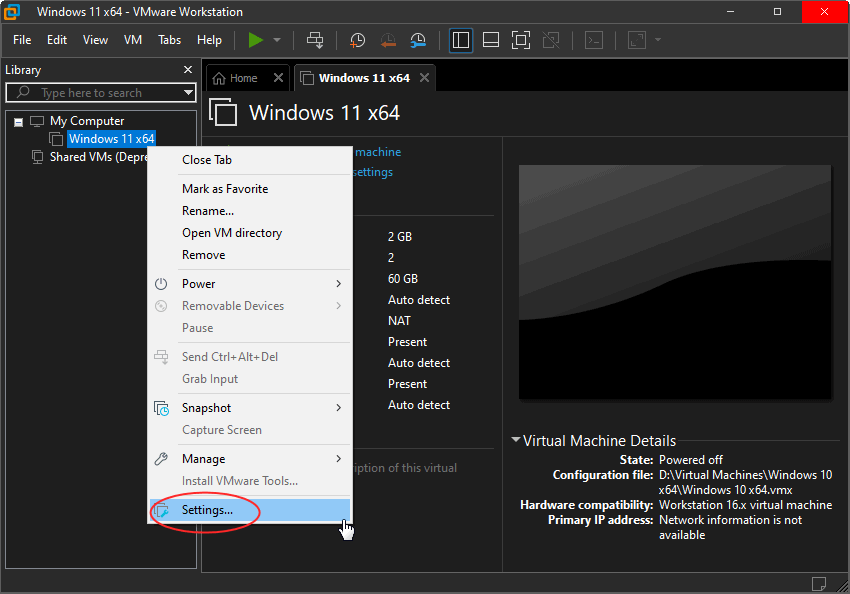Enter full screen mode via toolbar icon
850x594 pixels.
pos(520,40)
